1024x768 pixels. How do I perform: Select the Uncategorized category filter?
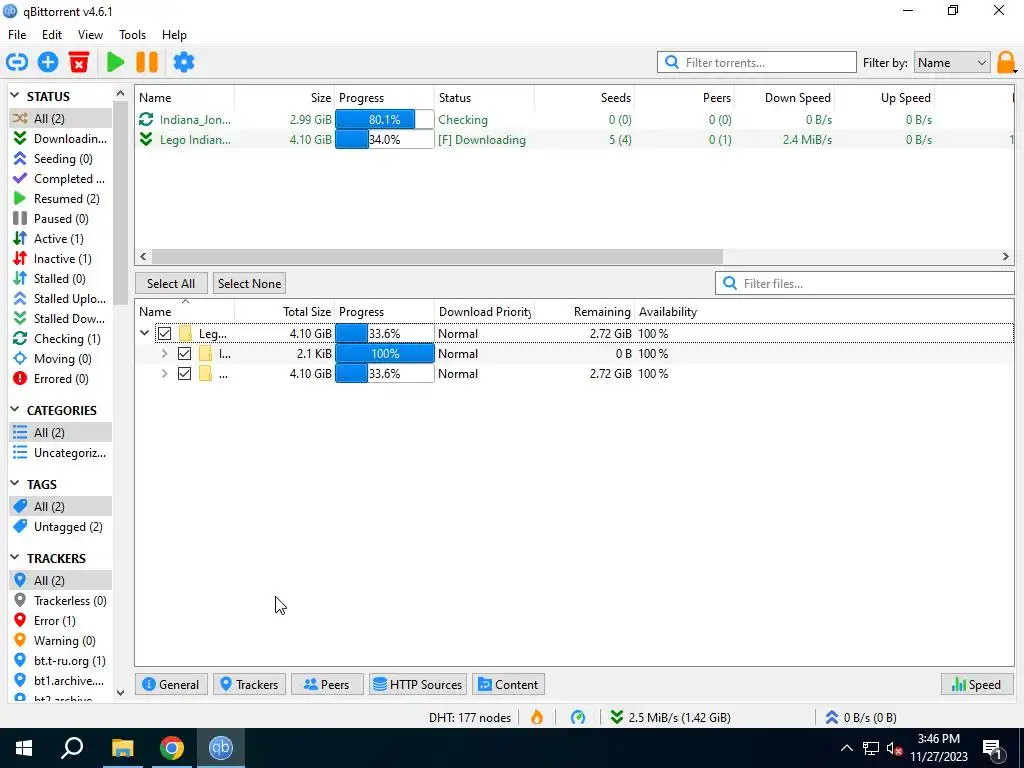pos(60,453)
